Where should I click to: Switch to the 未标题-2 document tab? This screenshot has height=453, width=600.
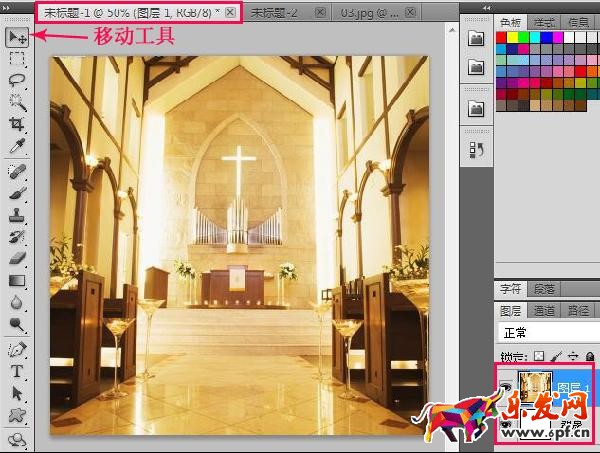click(x=273, y=13)
